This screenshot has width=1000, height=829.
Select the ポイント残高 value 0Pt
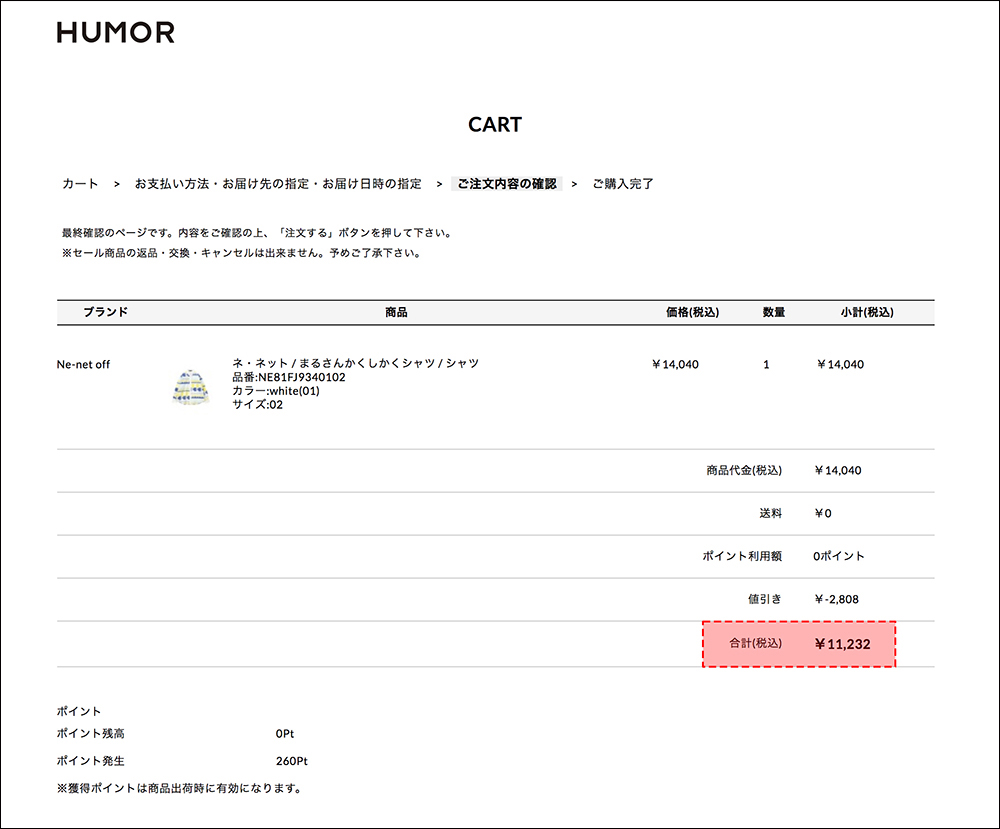click(285, 734)
